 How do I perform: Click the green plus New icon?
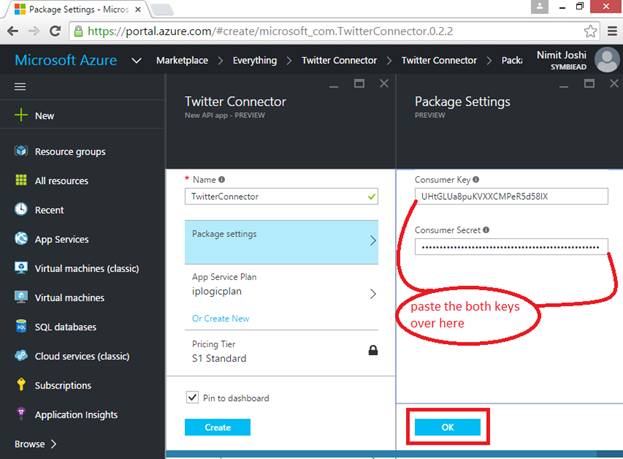(21, 115)
